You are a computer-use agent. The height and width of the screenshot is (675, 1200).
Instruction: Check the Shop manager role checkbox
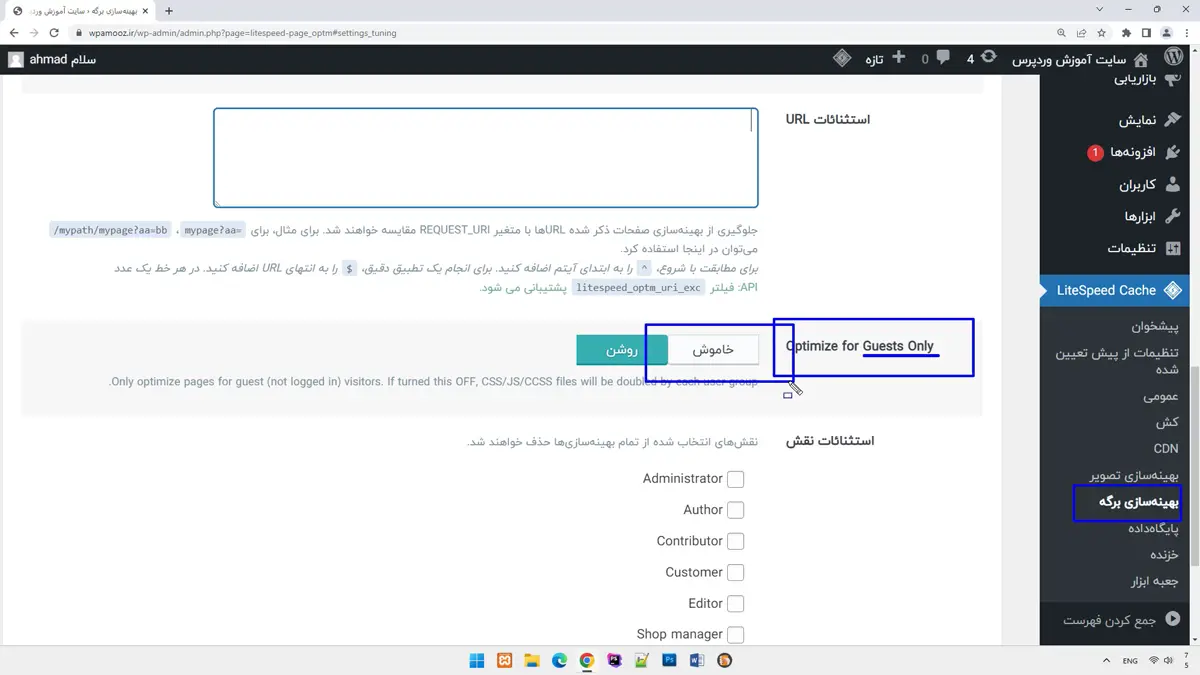735,635
